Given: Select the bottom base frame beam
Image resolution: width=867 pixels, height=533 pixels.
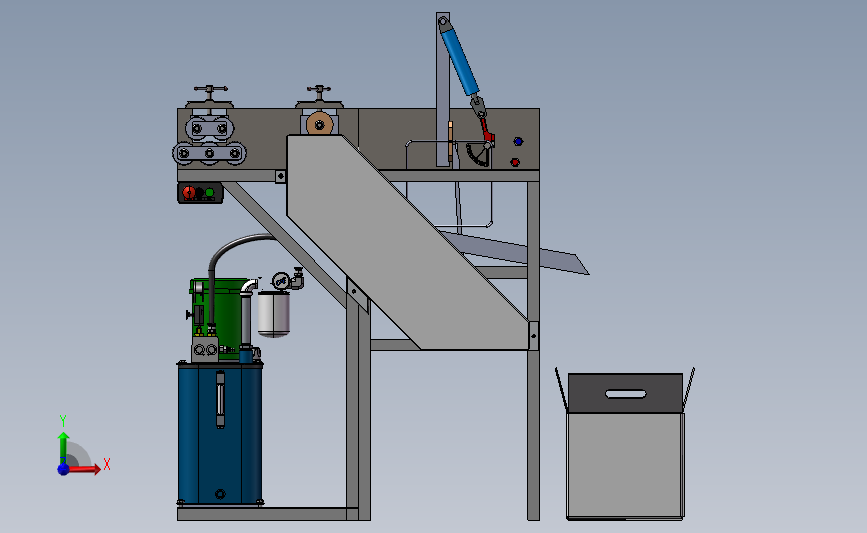Looking at the screenshot, I should [268, 514].
